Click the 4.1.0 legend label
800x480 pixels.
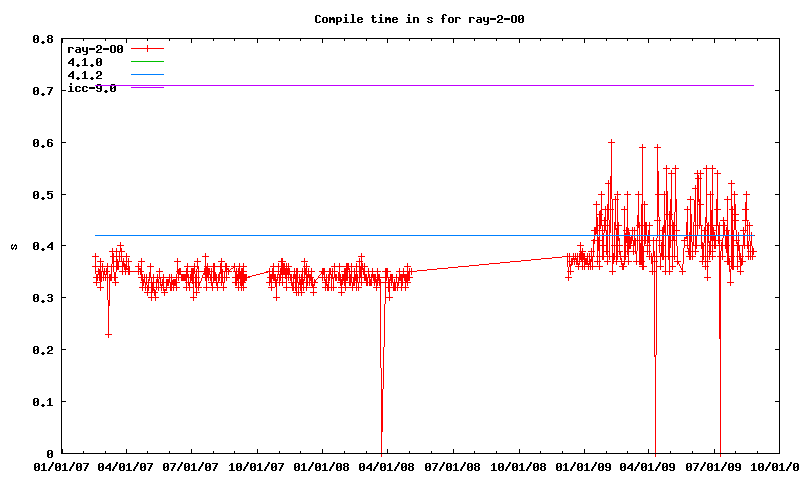tap(84, 62)
